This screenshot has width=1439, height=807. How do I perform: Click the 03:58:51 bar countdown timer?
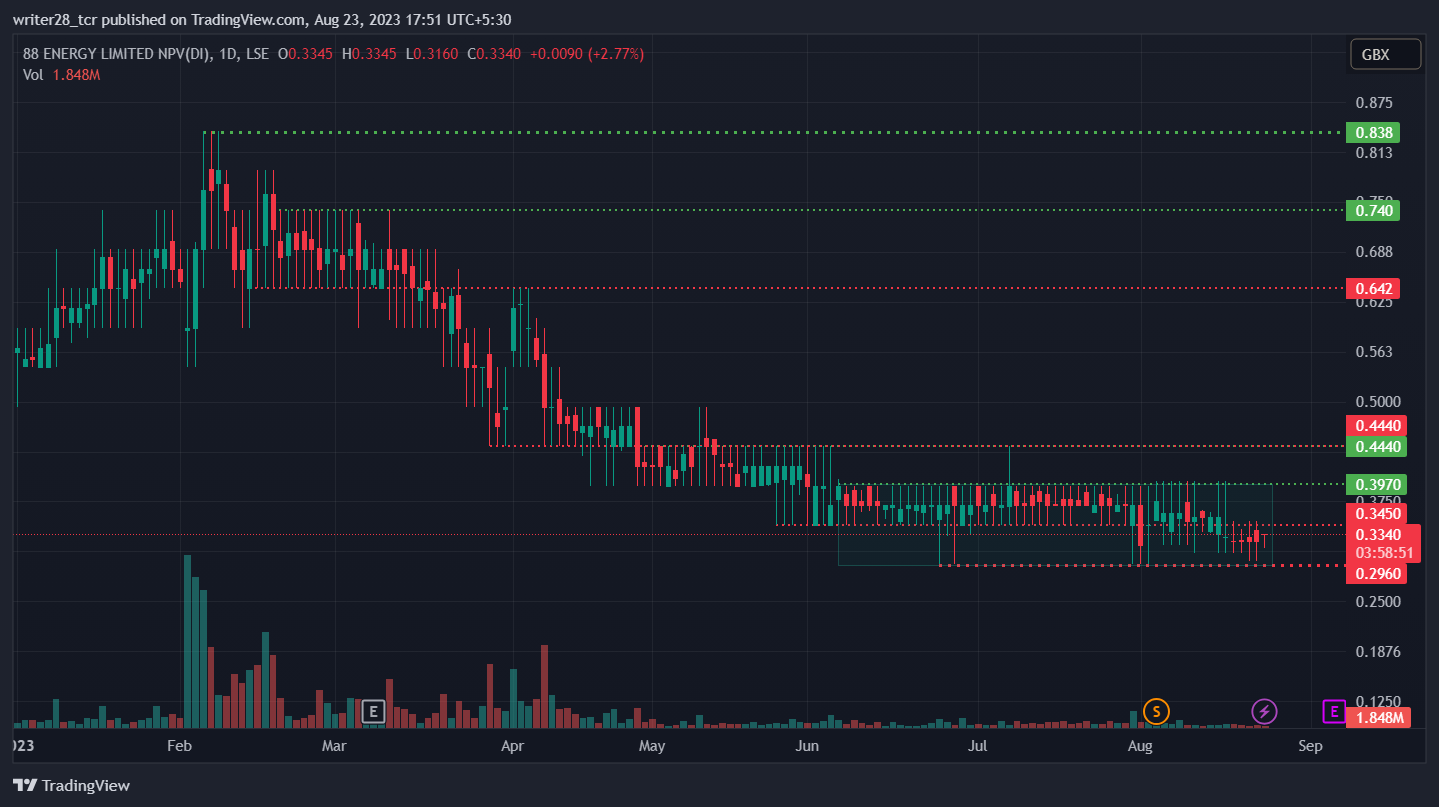tap(1384, 553)
